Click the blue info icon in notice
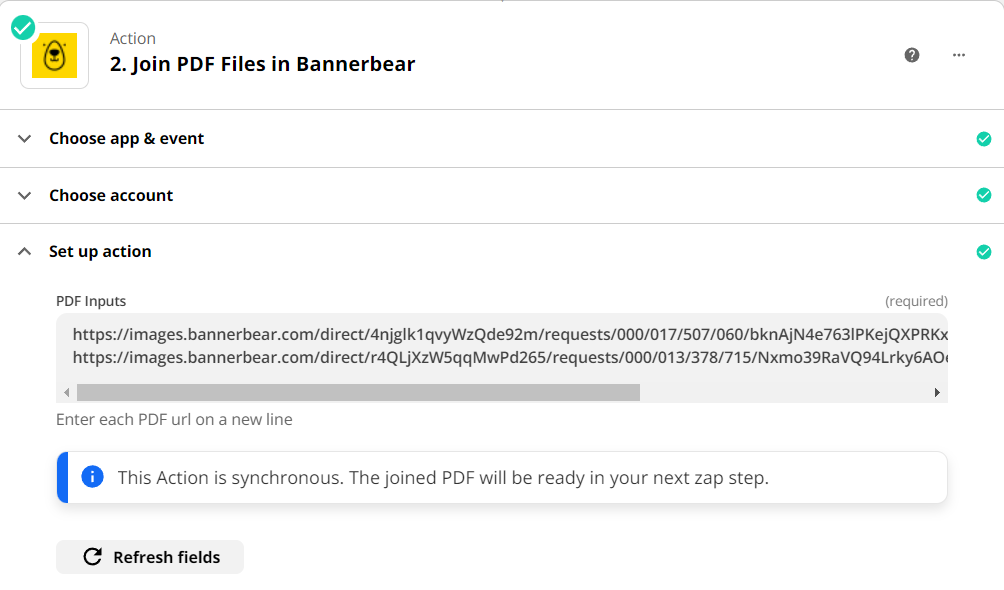This screenshot has width=1004, height=590. (x=92, y=477)
